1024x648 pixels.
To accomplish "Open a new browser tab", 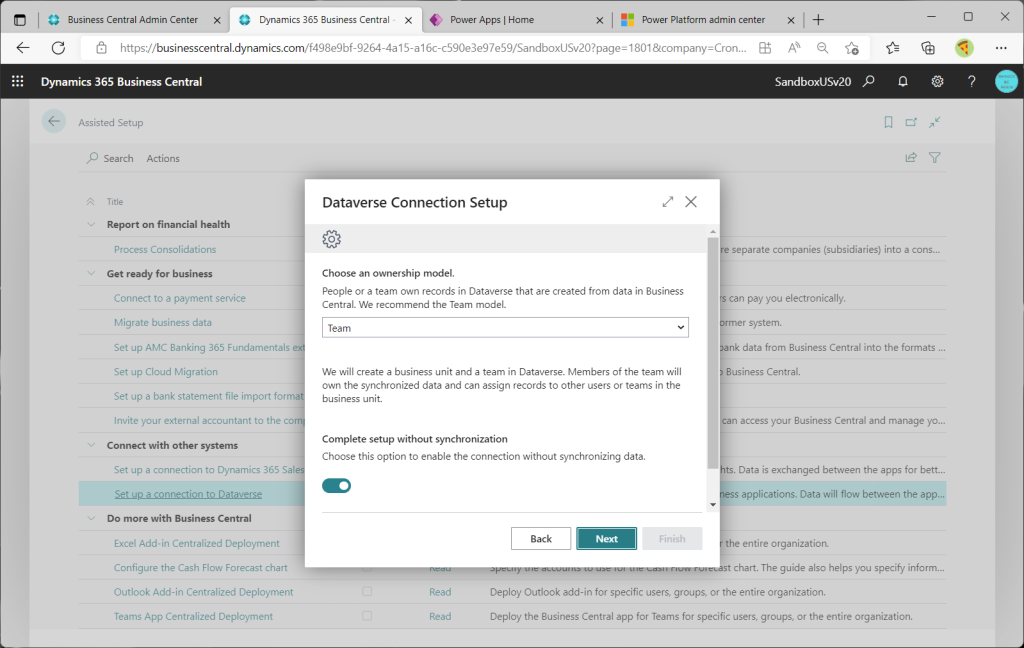I will [818, 20].
